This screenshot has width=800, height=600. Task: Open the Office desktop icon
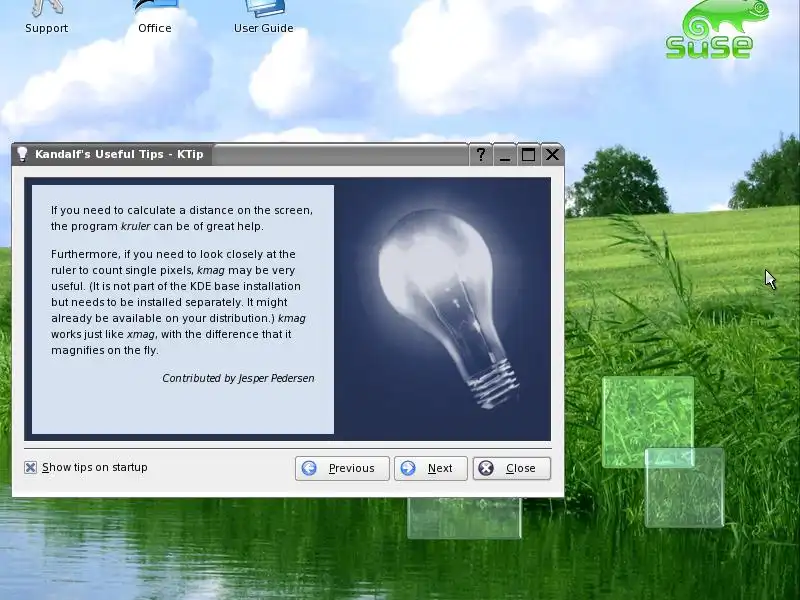[155, 18]
